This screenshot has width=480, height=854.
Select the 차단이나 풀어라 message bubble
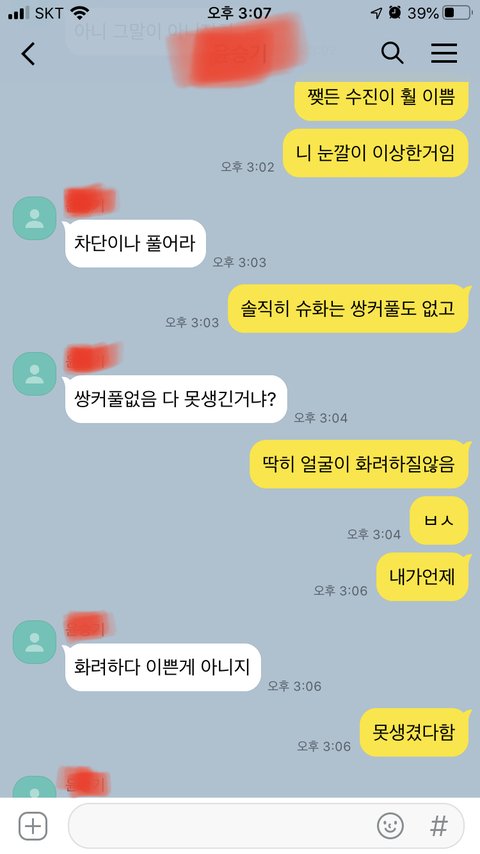[x=135, y=243]
